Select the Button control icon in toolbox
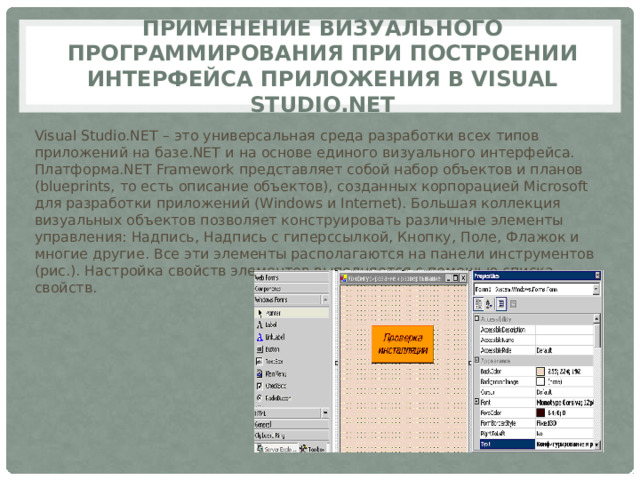 click(x=260, y=349)
